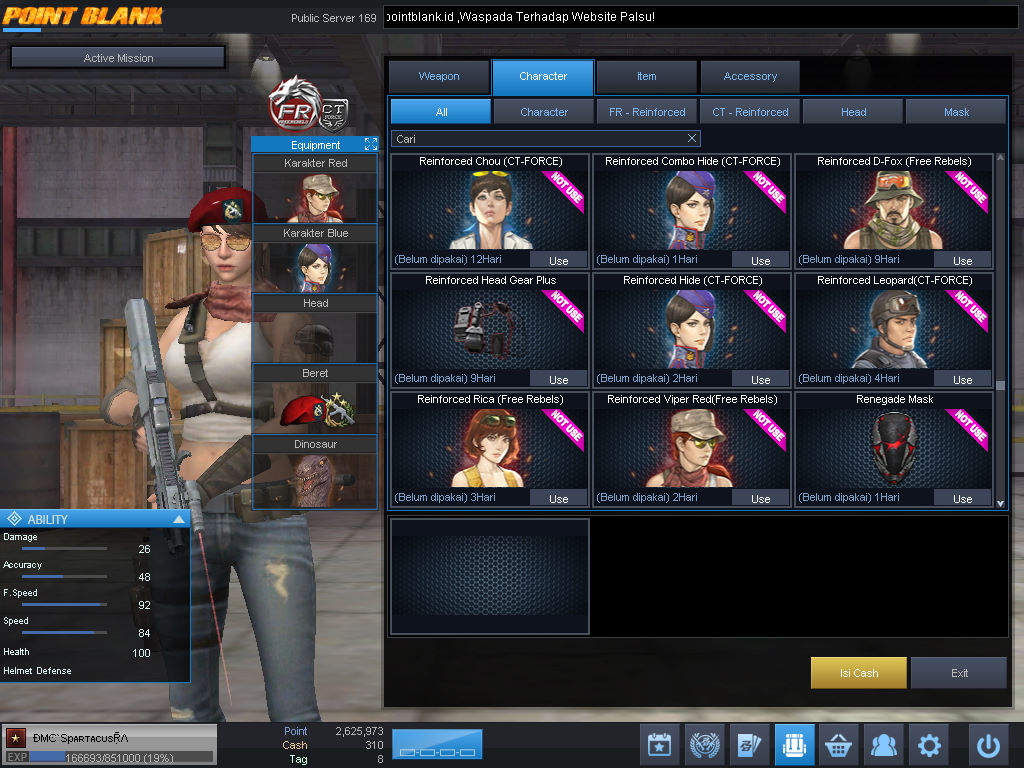Open the settings gear icon
Image resolution: width=1024 pixels, height=768 pixels.
click(929, 744)
